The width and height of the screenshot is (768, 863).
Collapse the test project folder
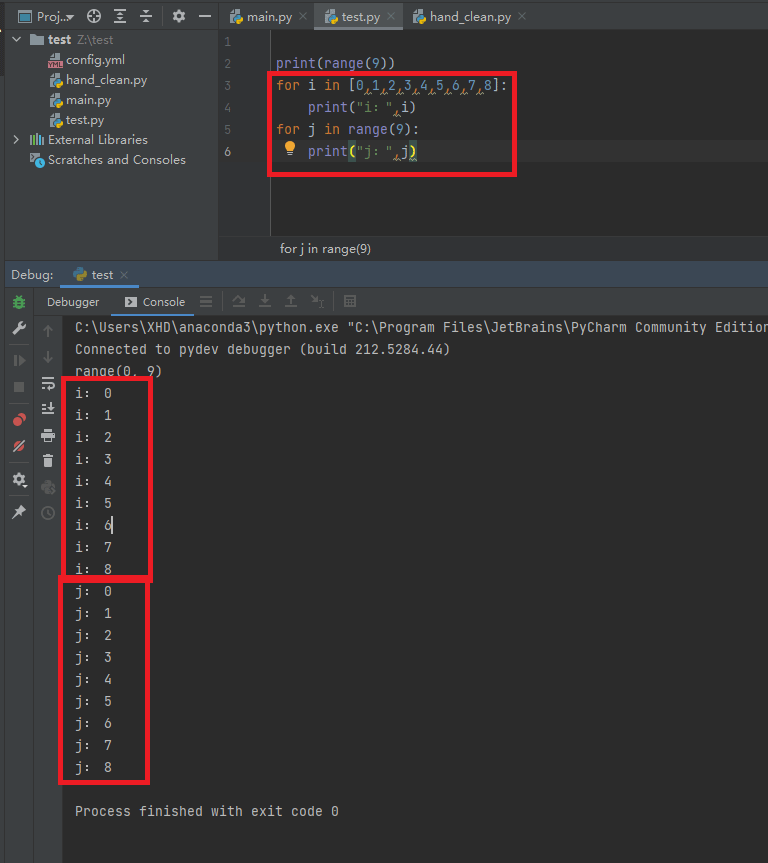pyautogui.click(x=17, y=40)
